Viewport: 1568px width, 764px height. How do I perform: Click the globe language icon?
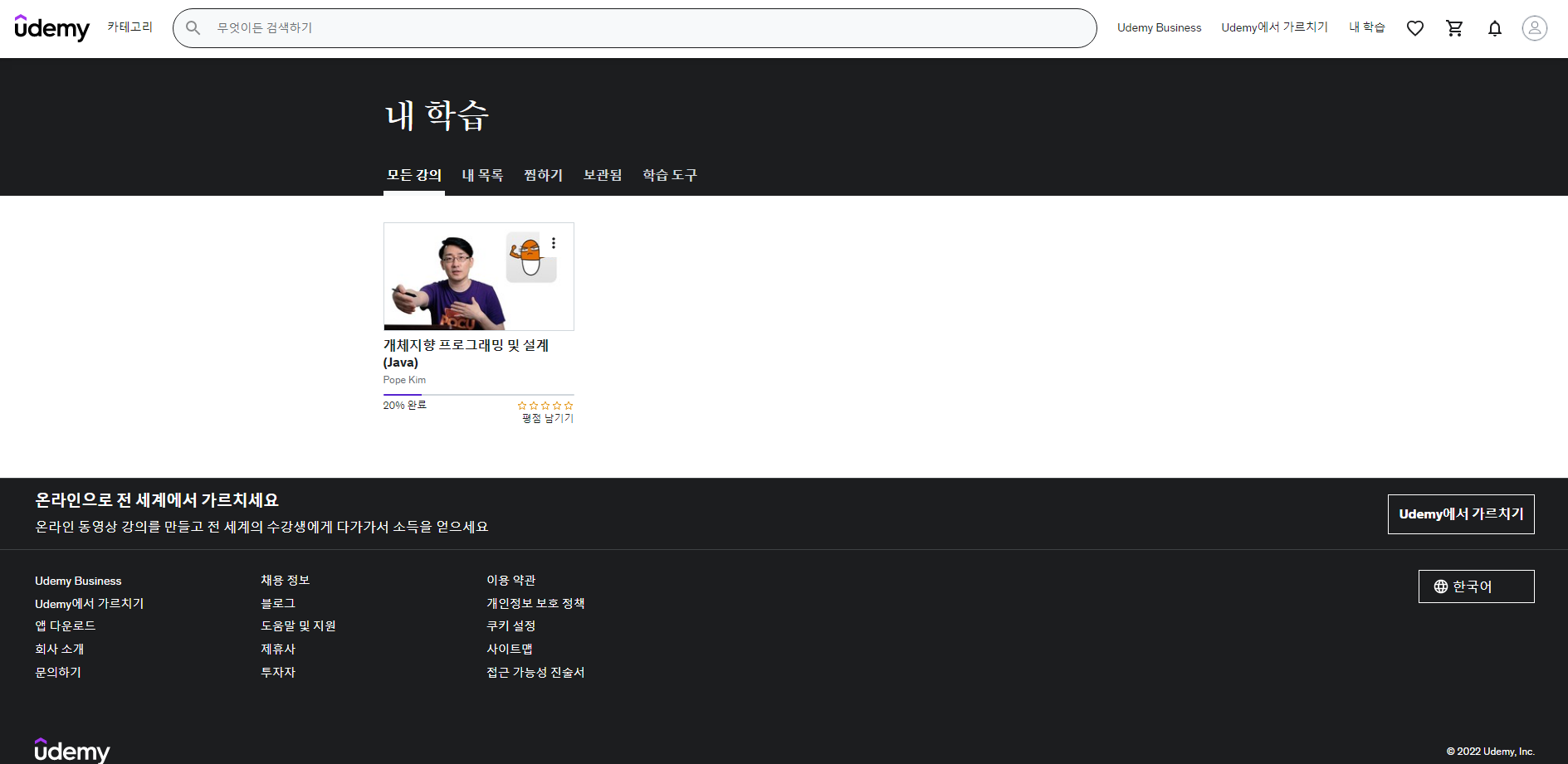pyautogui.click(x=1441, y=586)
